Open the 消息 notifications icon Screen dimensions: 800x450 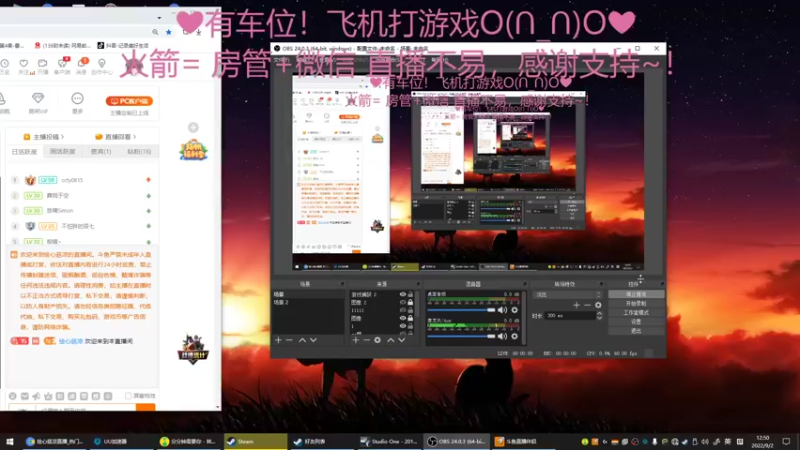coord(82,63)
